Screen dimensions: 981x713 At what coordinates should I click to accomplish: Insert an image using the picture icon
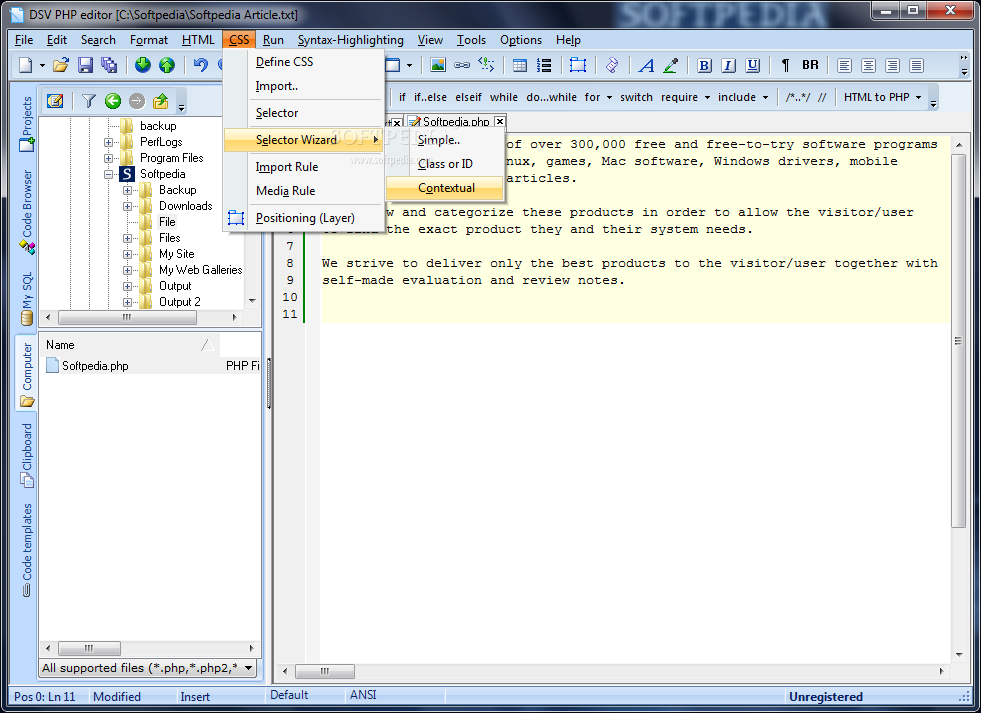coord(438,65)
